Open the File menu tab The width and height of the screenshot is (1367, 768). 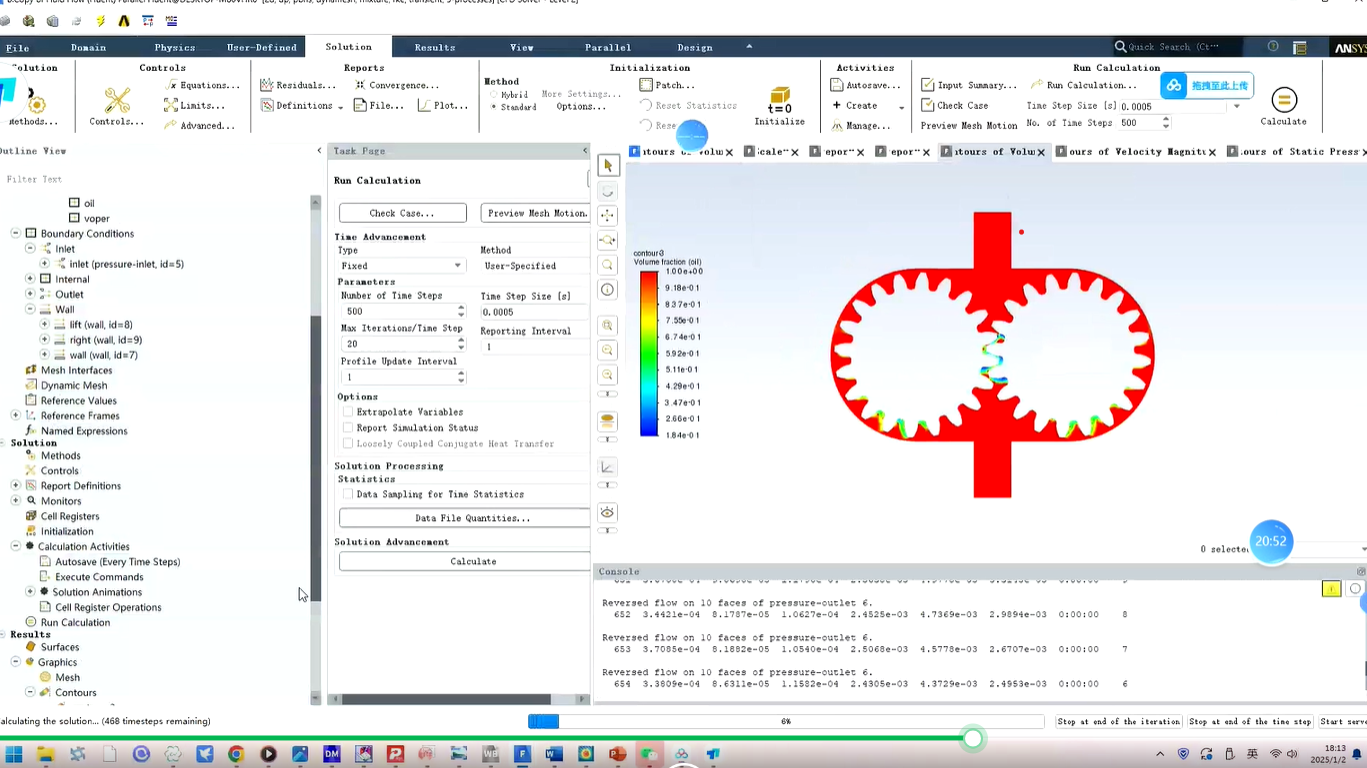[x=18, y=48]
